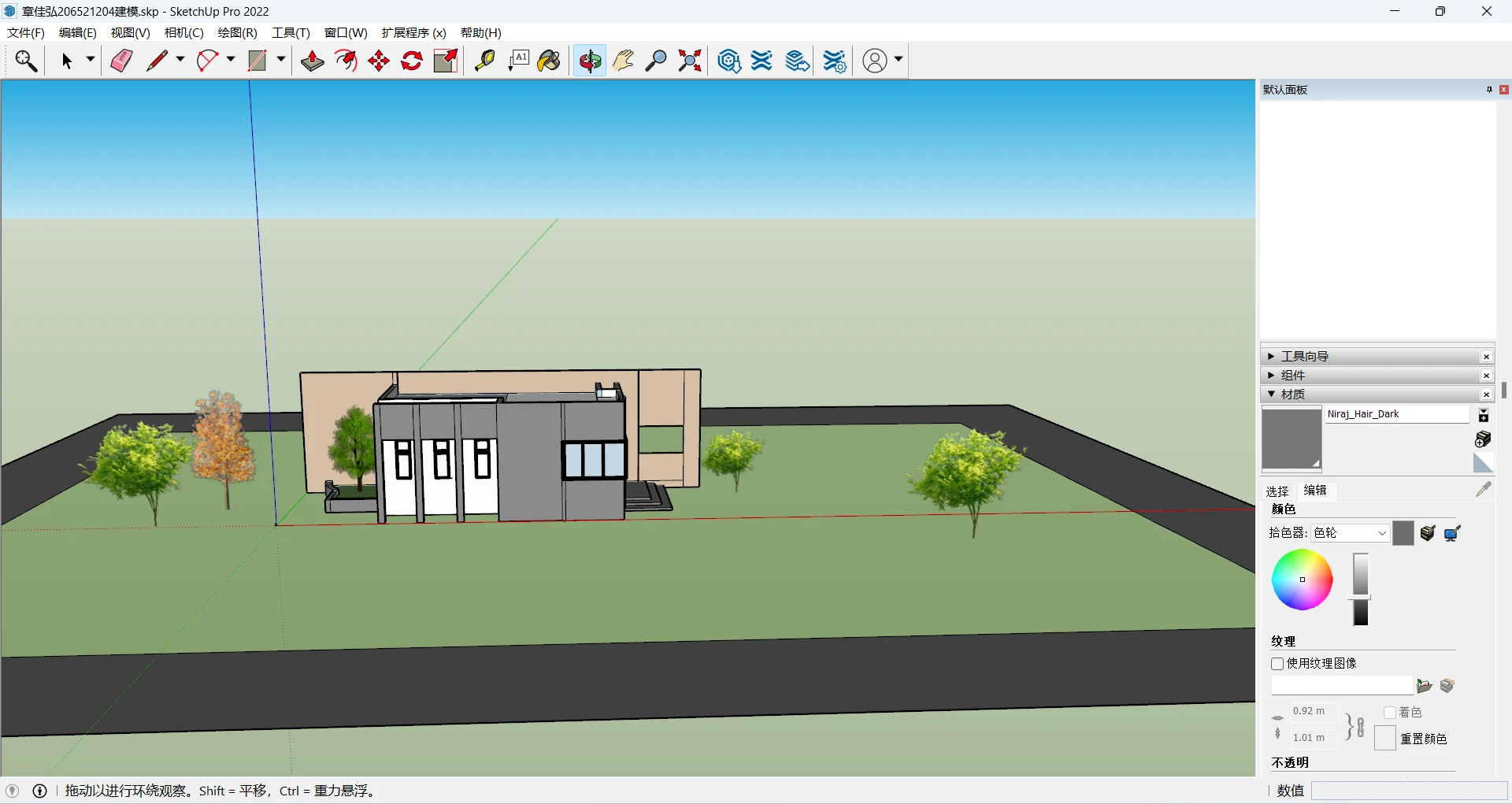Activate the Push/Pull tool
The width and height of the screenshot is (1512, 804).
click(x=313, y=61)
